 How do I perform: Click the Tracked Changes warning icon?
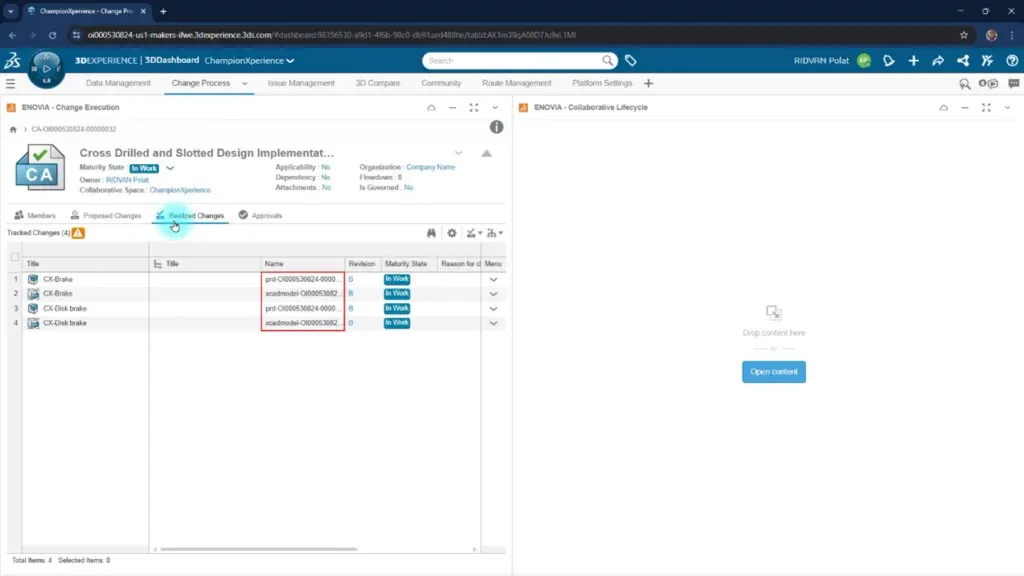pos(78,233)
